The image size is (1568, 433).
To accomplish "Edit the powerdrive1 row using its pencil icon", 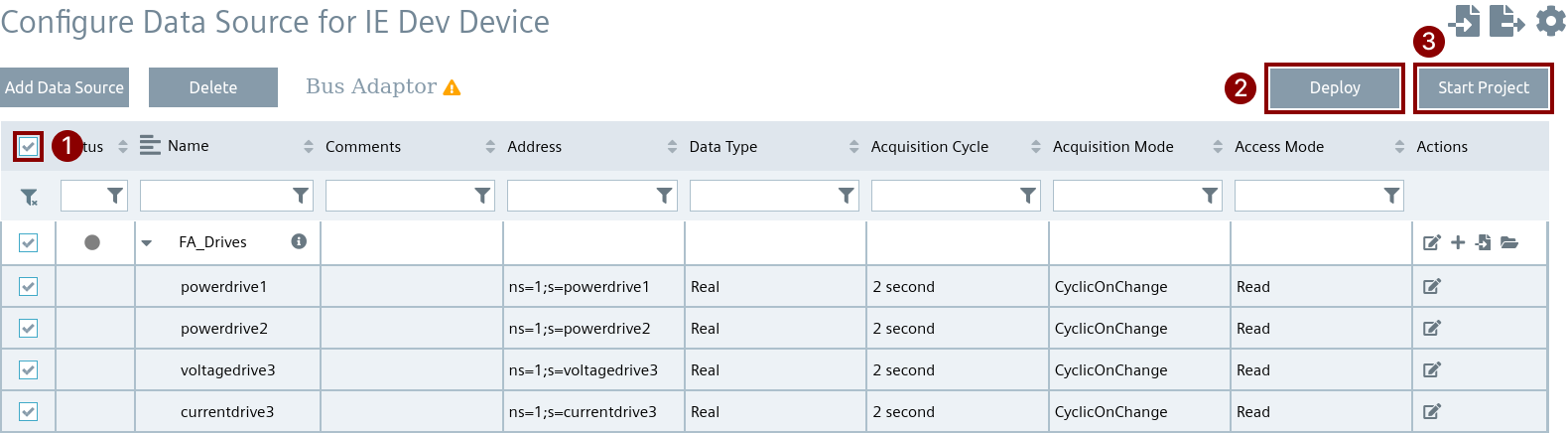I will tap(1431, 287).
